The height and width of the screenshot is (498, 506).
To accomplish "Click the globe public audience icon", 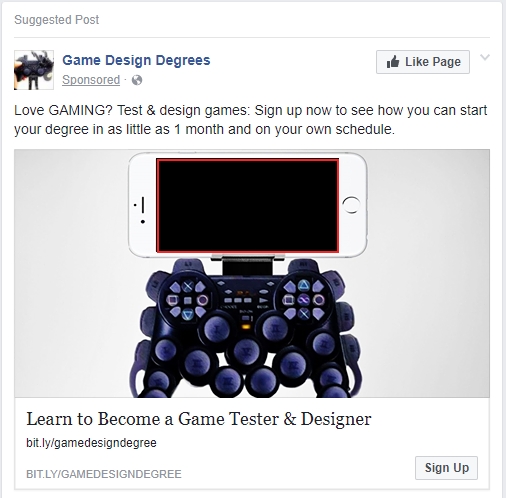I will 137,80.
